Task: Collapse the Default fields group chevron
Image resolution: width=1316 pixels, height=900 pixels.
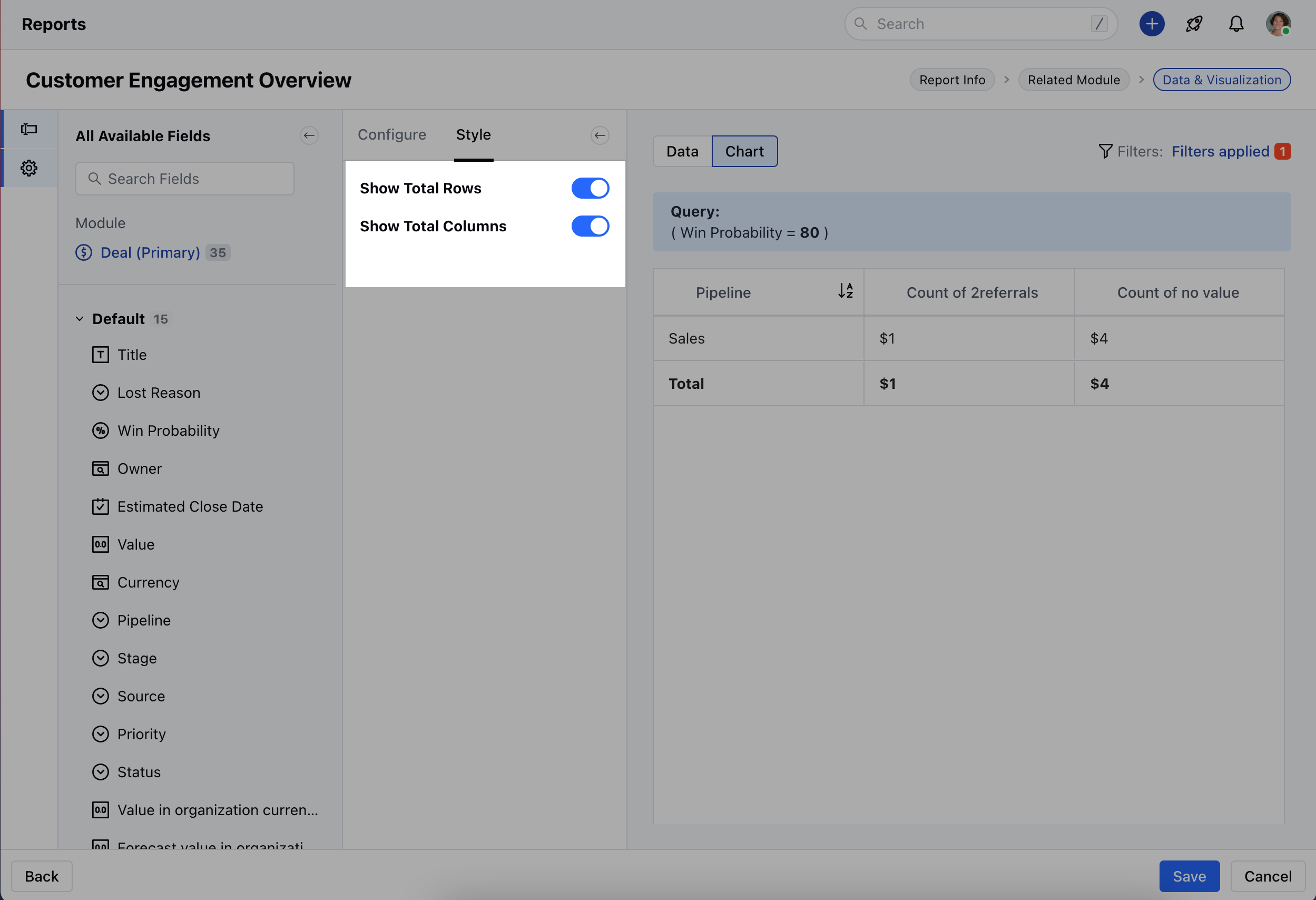Action: [79, 319]
